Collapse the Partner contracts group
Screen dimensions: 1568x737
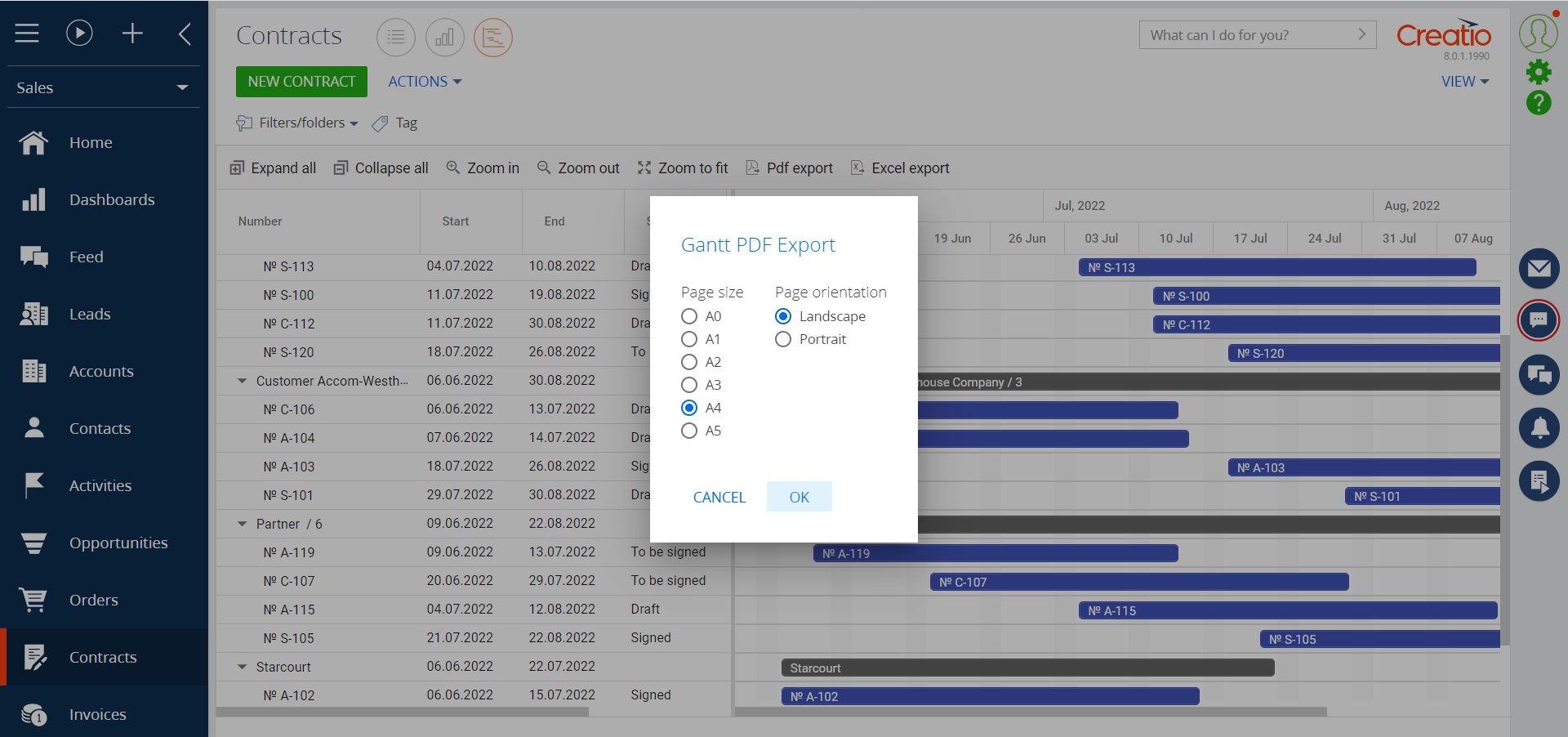[241, 524]
